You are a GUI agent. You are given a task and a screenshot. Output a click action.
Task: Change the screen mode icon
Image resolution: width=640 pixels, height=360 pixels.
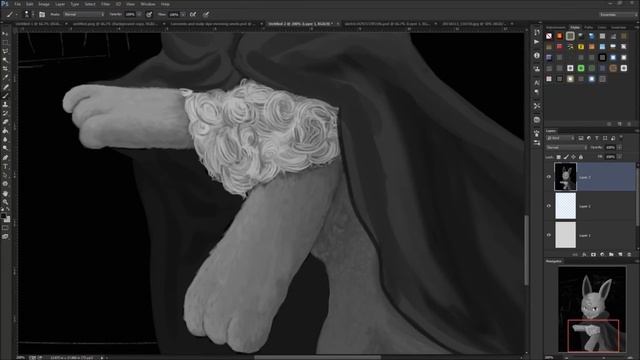5,236
